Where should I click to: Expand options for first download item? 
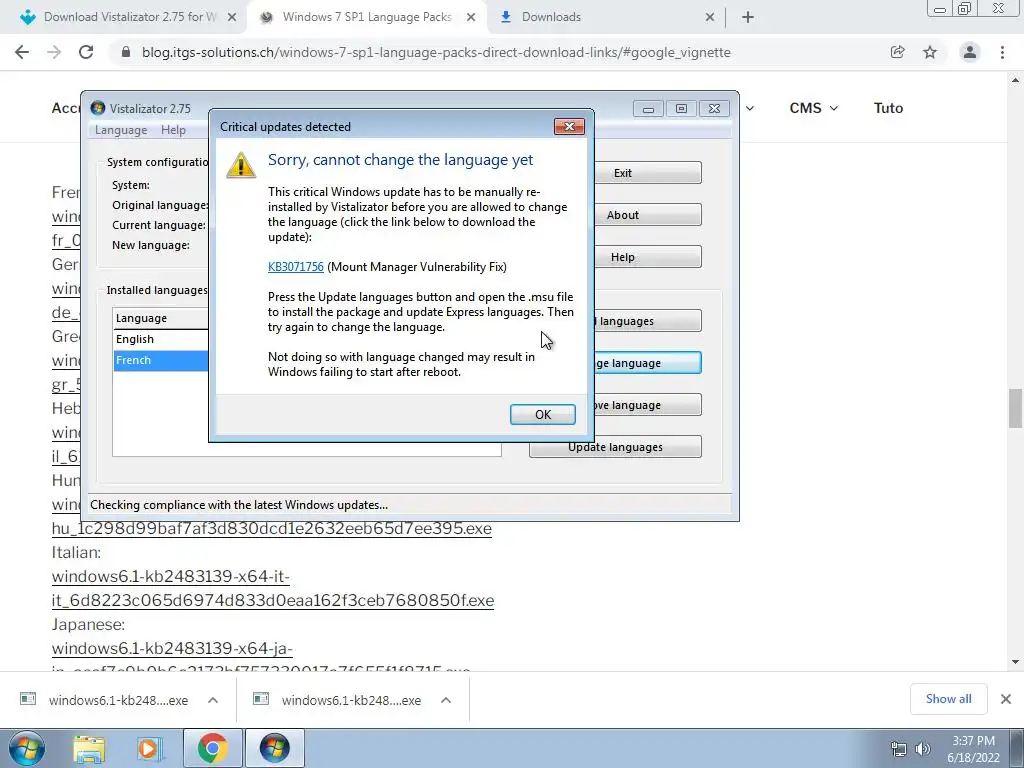(213, 700)
